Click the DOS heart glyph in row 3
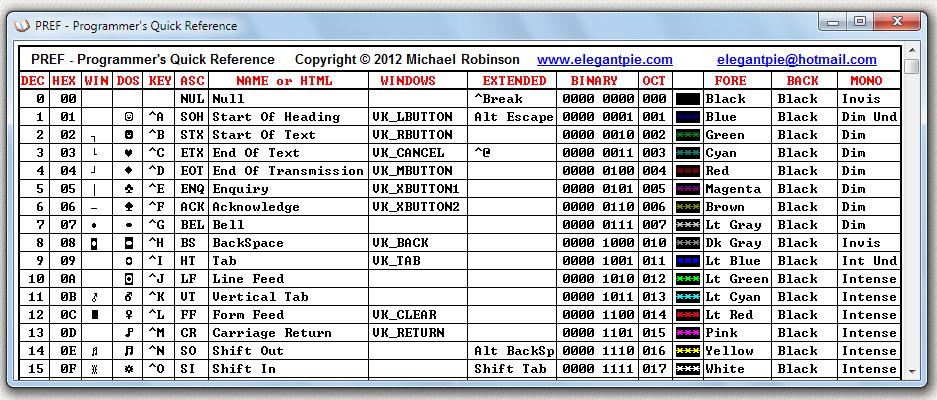Screen dimensions: 937x400 click(128, 154)
